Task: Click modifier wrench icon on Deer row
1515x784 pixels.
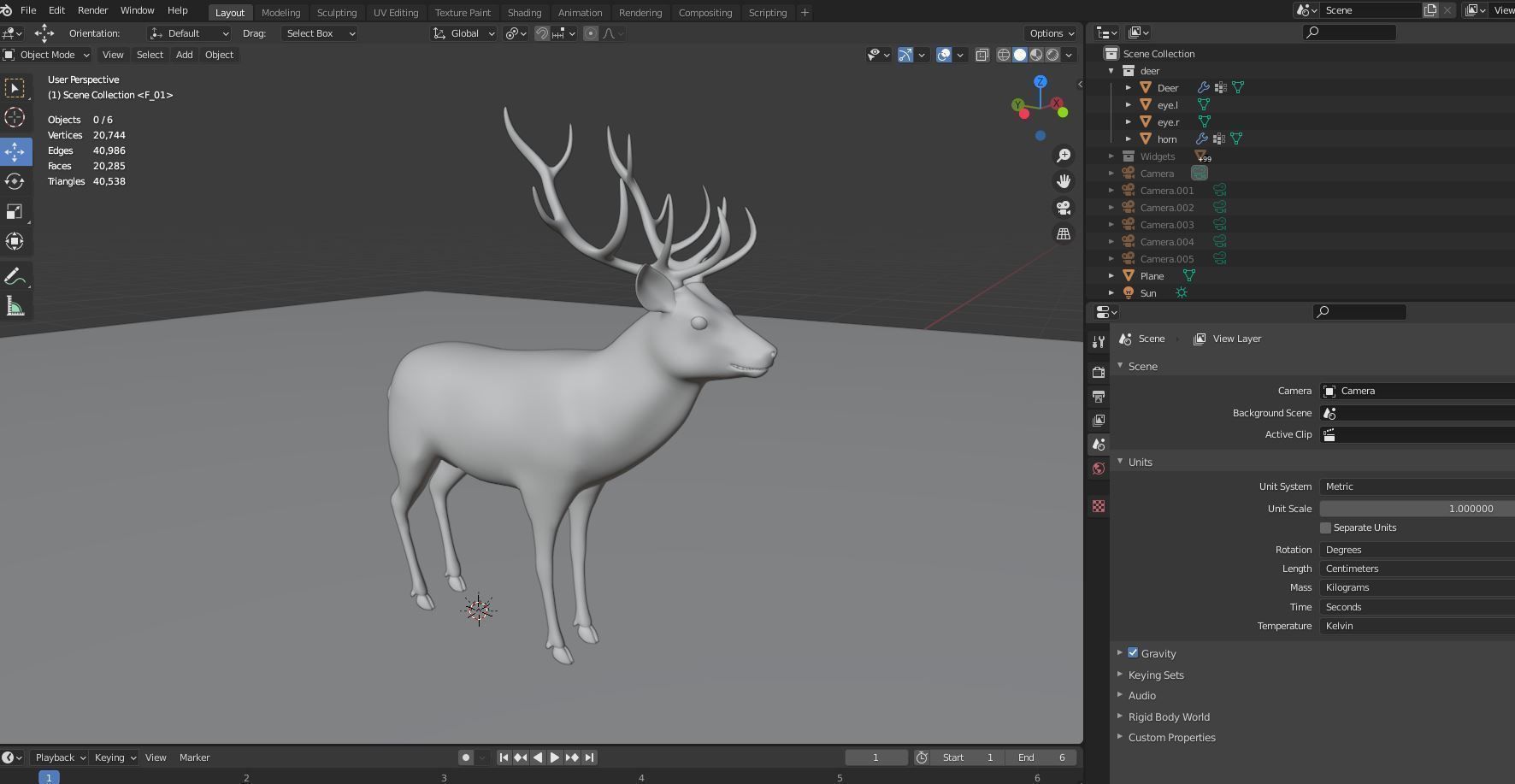Action: 1203,87
